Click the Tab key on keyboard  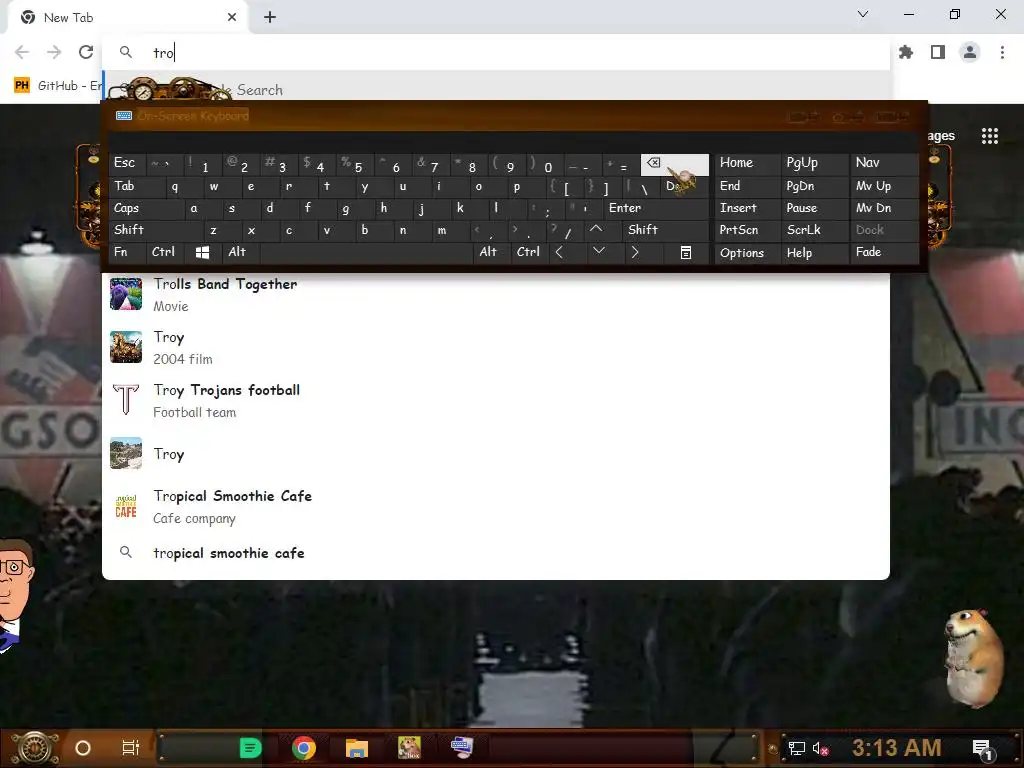click(x=137, y=186)
